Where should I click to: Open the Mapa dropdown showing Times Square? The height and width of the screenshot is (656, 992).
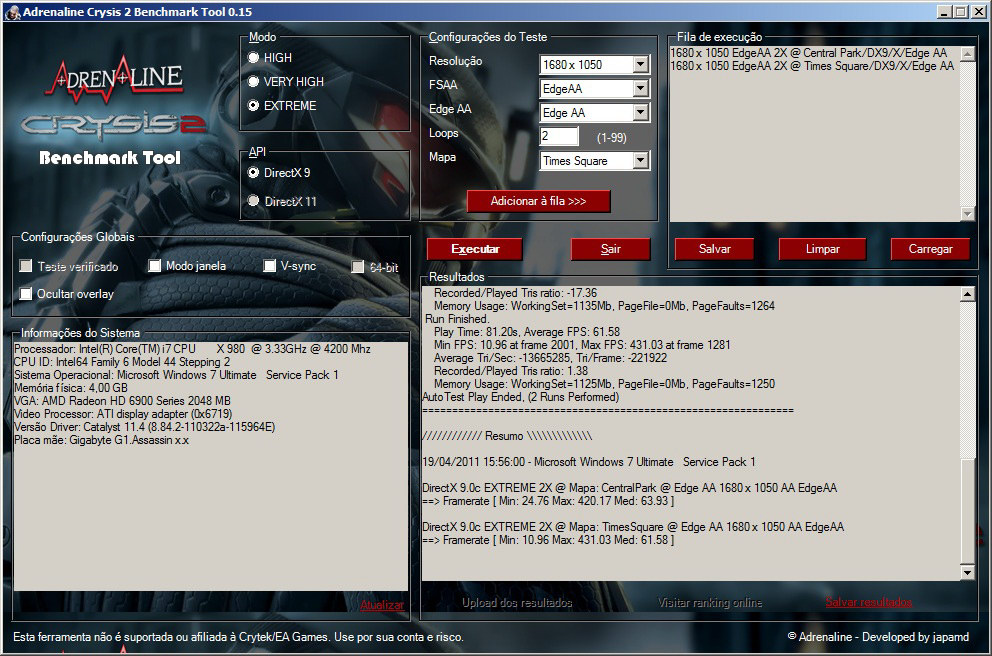click(x=640, y=161)
